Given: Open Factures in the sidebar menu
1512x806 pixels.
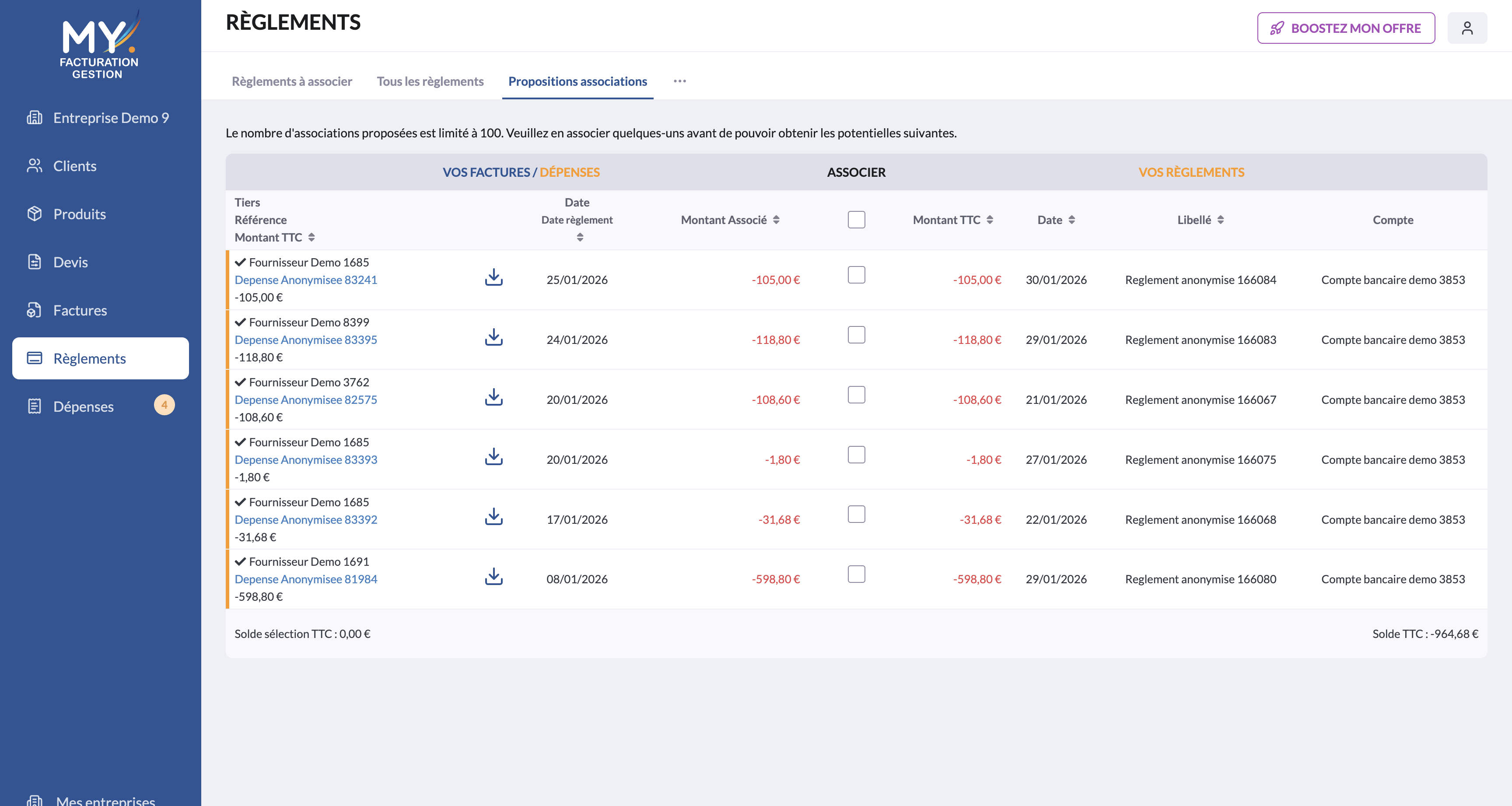Looking at the screenshot, I should [100, 310].
